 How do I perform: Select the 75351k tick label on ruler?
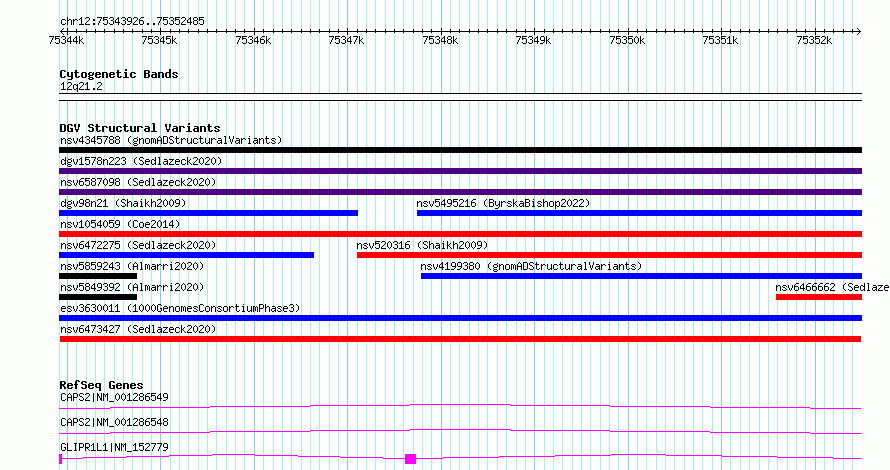(720, 40)
